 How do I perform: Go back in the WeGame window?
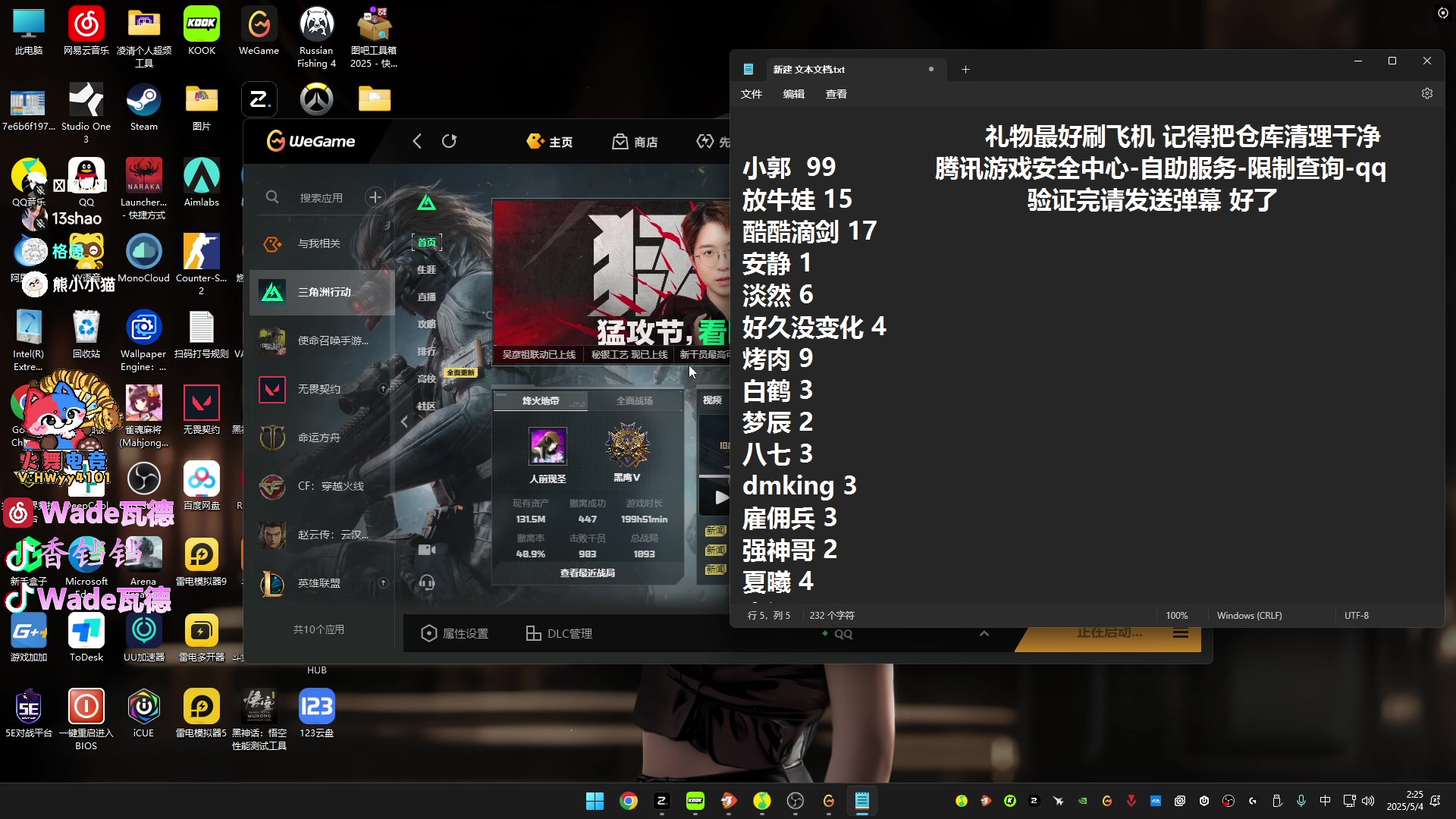coord(416,141)
